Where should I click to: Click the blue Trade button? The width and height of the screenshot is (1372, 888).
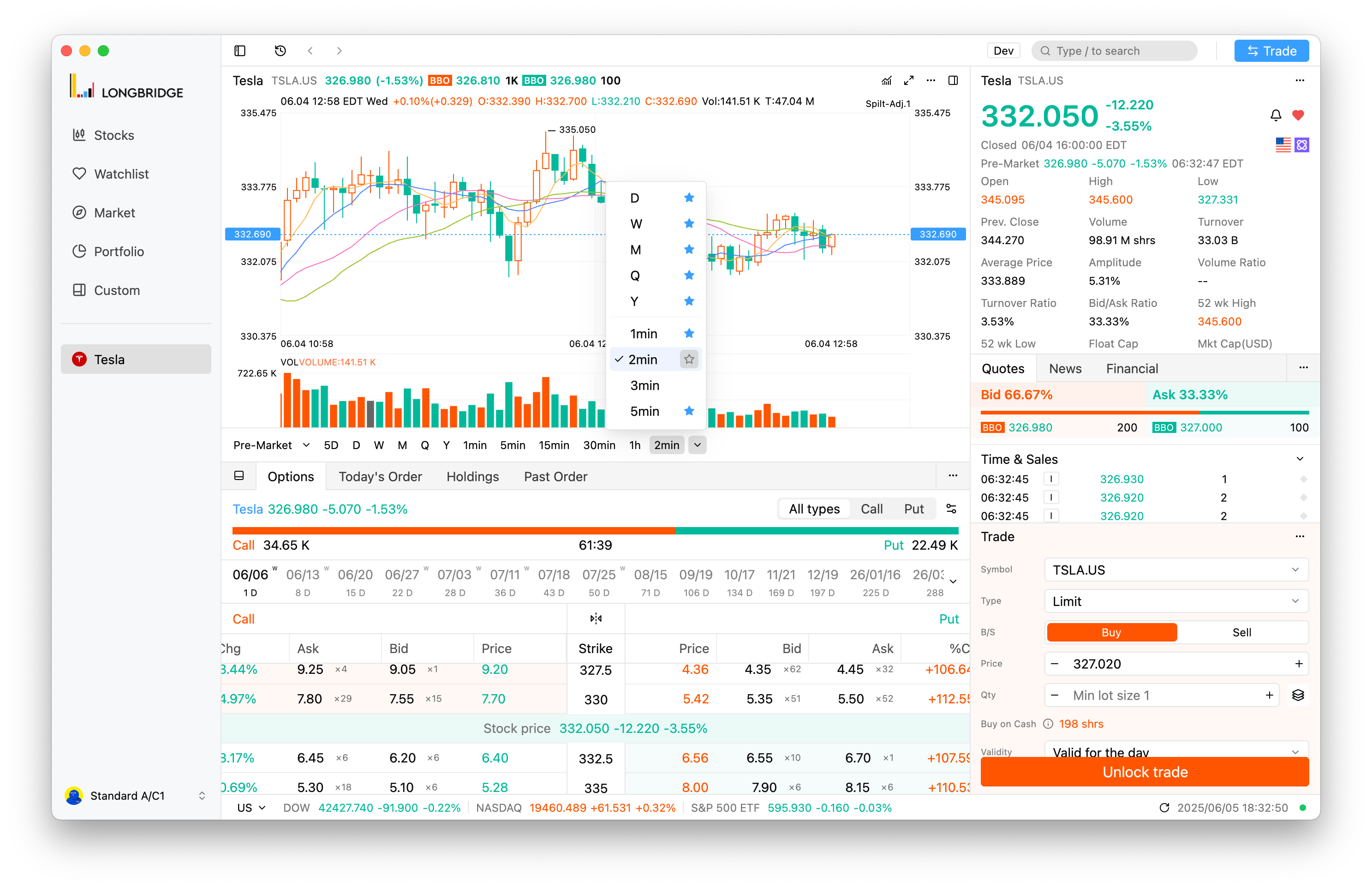[x=1271, y=51]
